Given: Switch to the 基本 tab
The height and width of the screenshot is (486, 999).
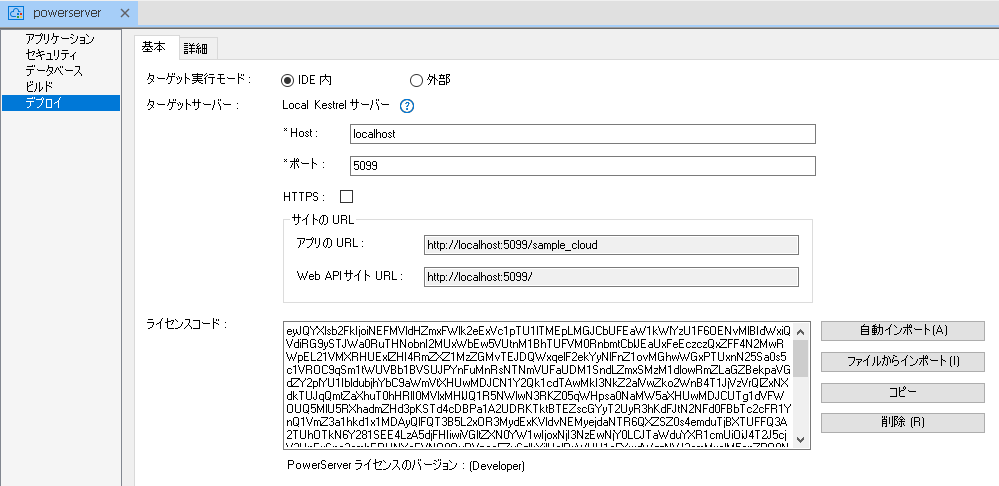Looking at the screenshot, I should 154,48.
